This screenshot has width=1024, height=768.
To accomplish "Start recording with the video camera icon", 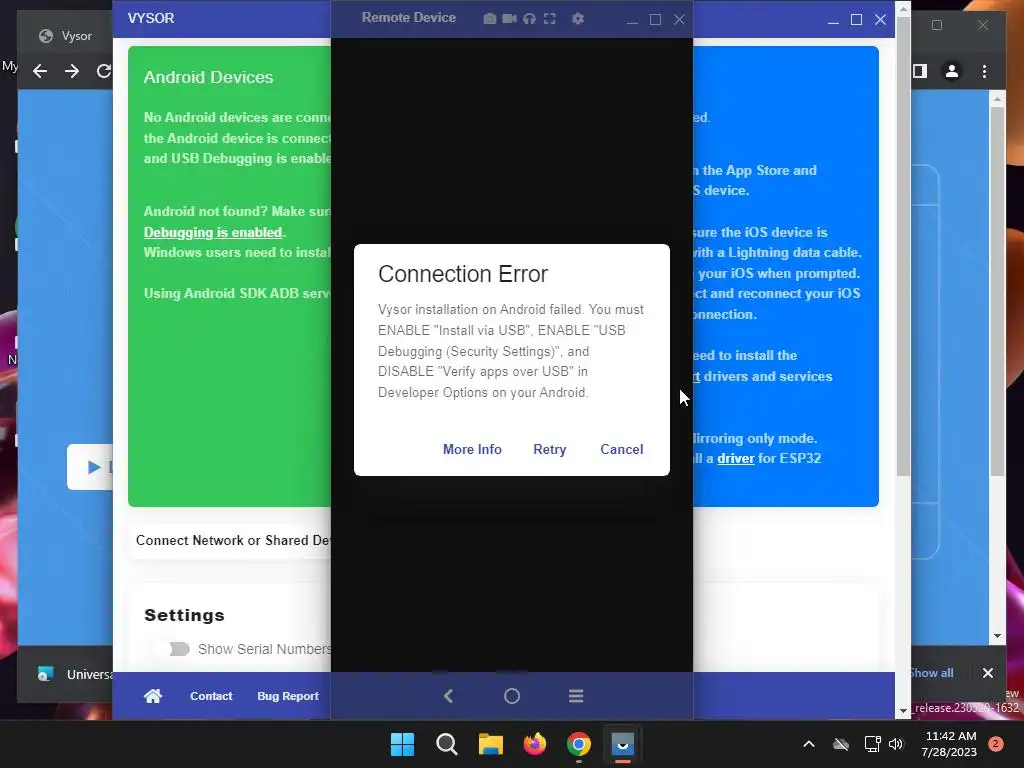I will [509, 19].
